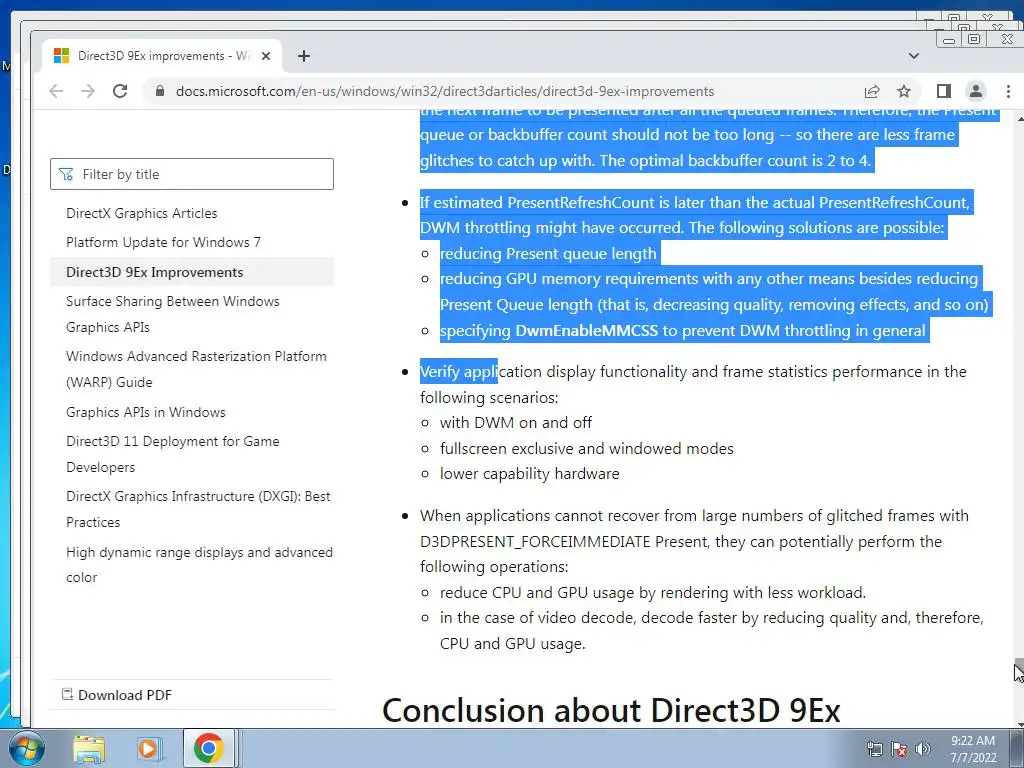Select Direct3D 9Ex Improvements sidebar item

(x=192, y=272)
